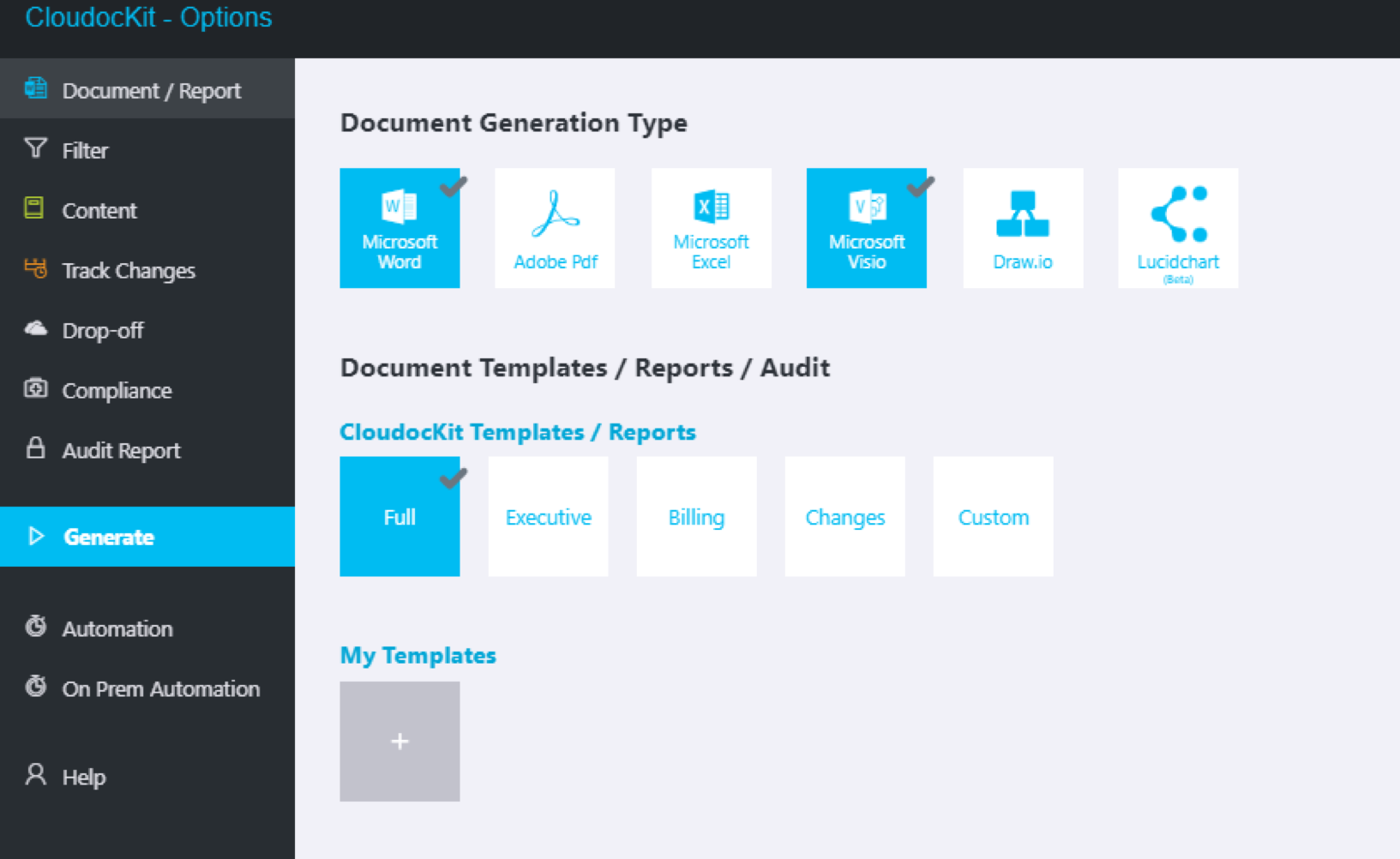Screen dimensions: 1400x859
Task: Toggle the Full template selection checkmark
Action: pos(450,477)
